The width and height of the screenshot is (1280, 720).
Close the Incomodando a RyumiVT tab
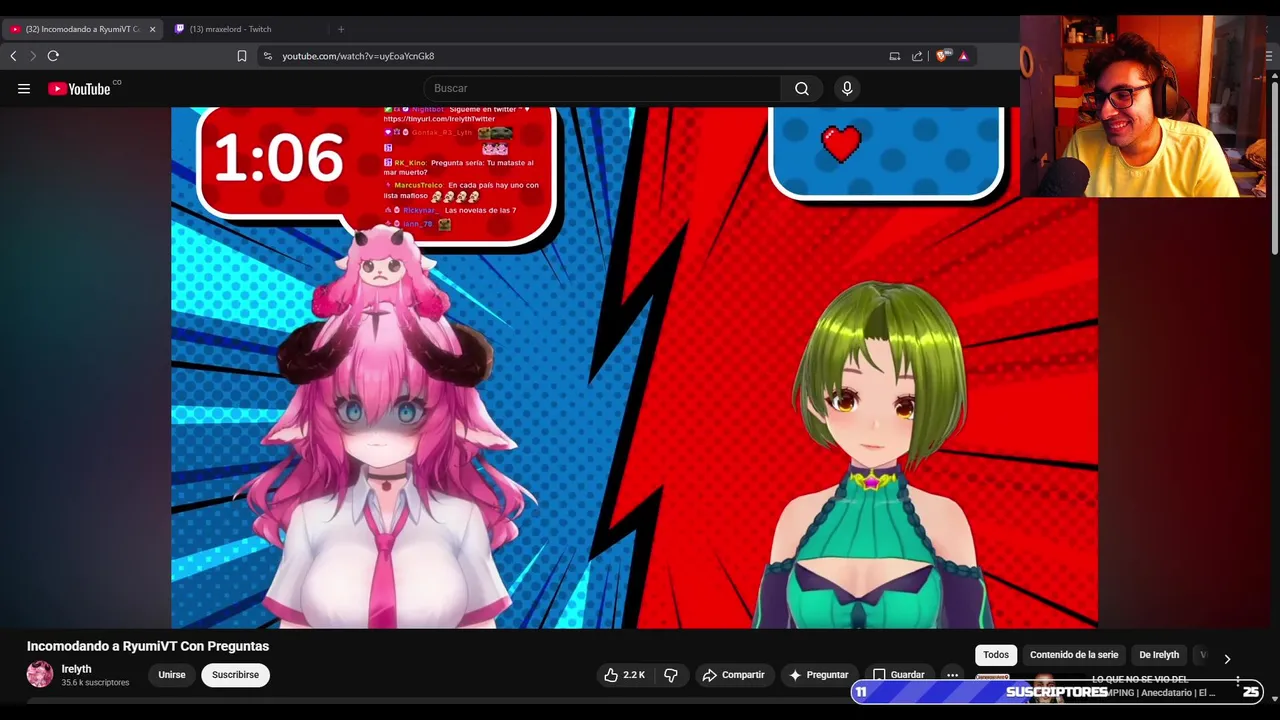pyautogui.click(x=152, y=29)
